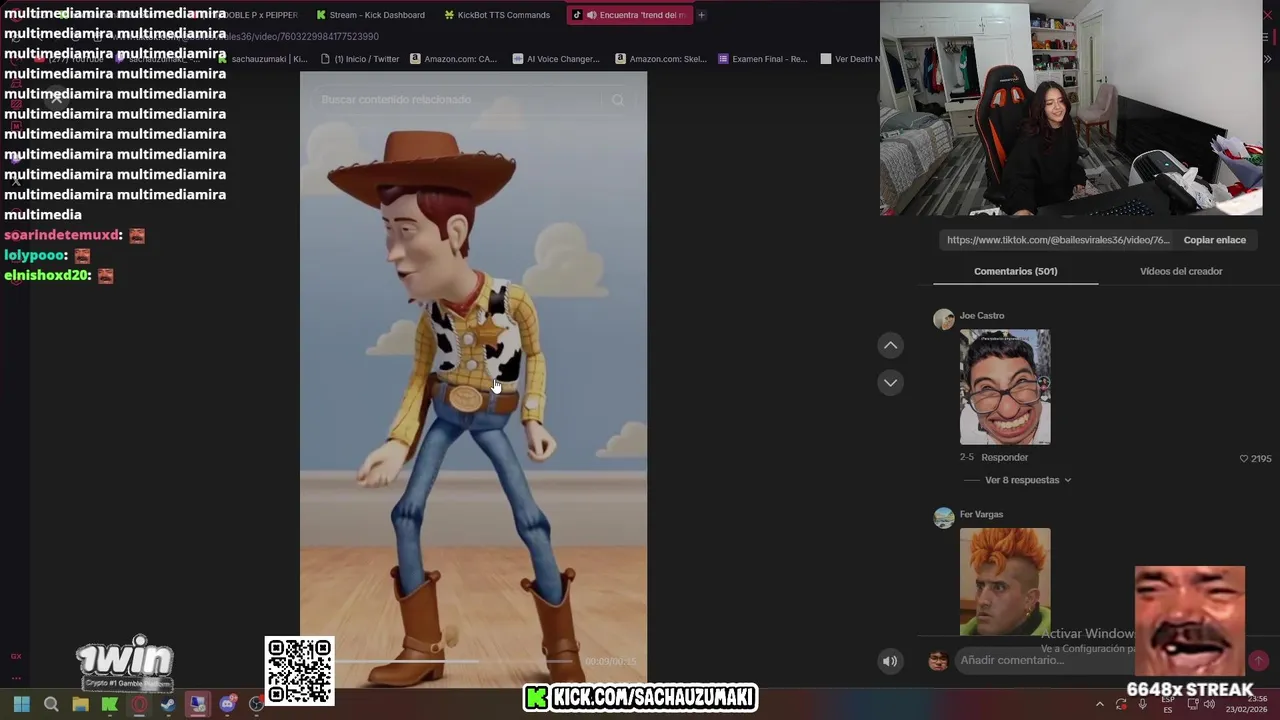Open the Examen Final - Re... bookmark
This screenshot has width=1280, height=720.
pyautogui.click(x=763, y=59)
